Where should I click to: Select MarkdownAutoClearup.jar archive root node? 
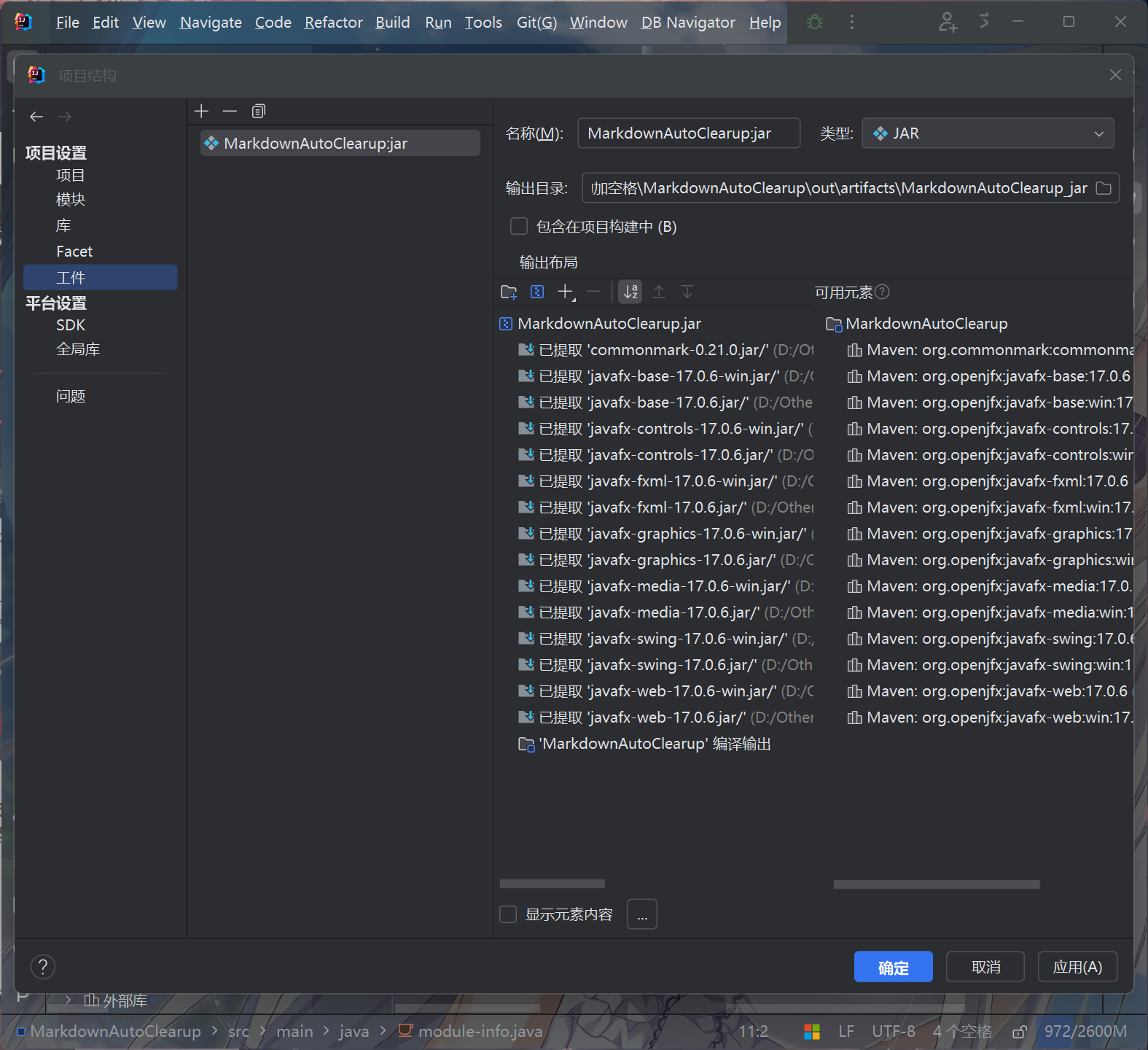[x=601, y=324]
